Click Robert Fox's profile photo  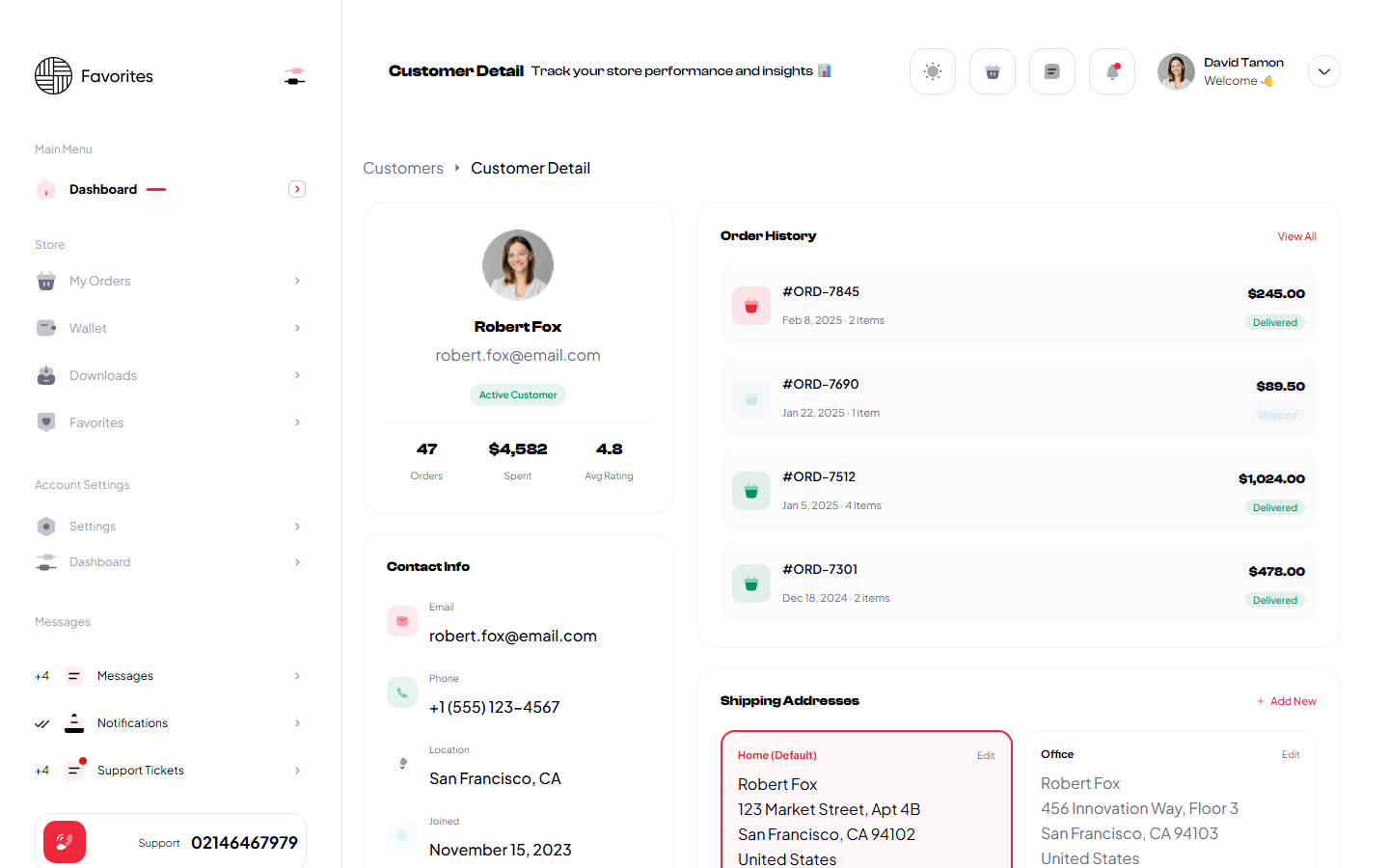[x=518, y=265]
